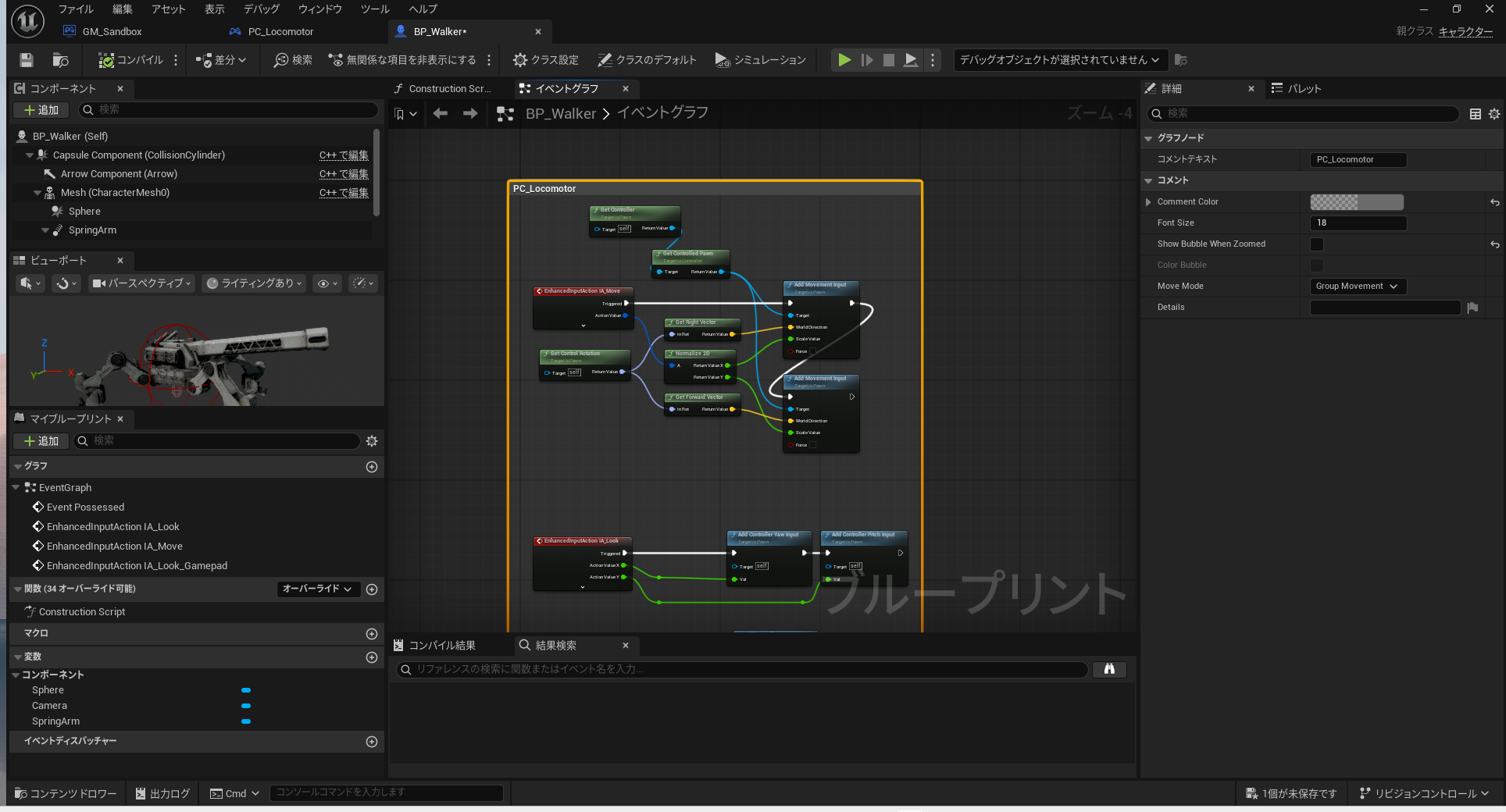This screenshot has height=812, width=1506.
Task: Select EnhancedInputAction IA_Look in graph list
Action: pos(112,527)
